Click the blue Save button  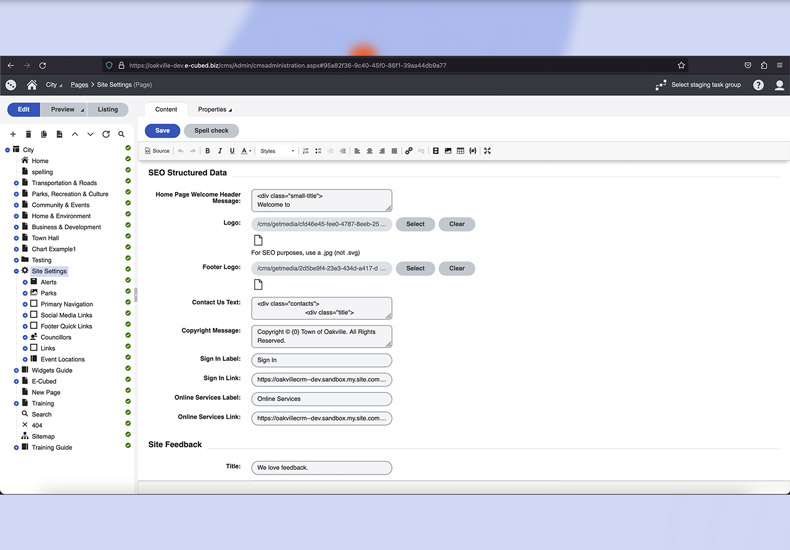(x=162, y=131)
